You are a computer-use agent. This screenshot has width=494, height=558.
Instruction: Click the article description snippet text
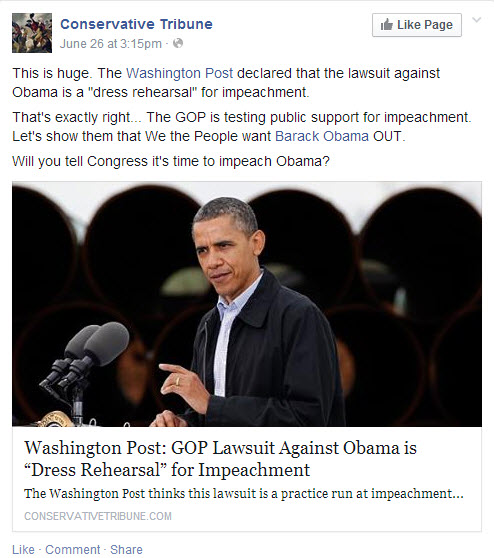pyautogui.click(x=244, y=494)
